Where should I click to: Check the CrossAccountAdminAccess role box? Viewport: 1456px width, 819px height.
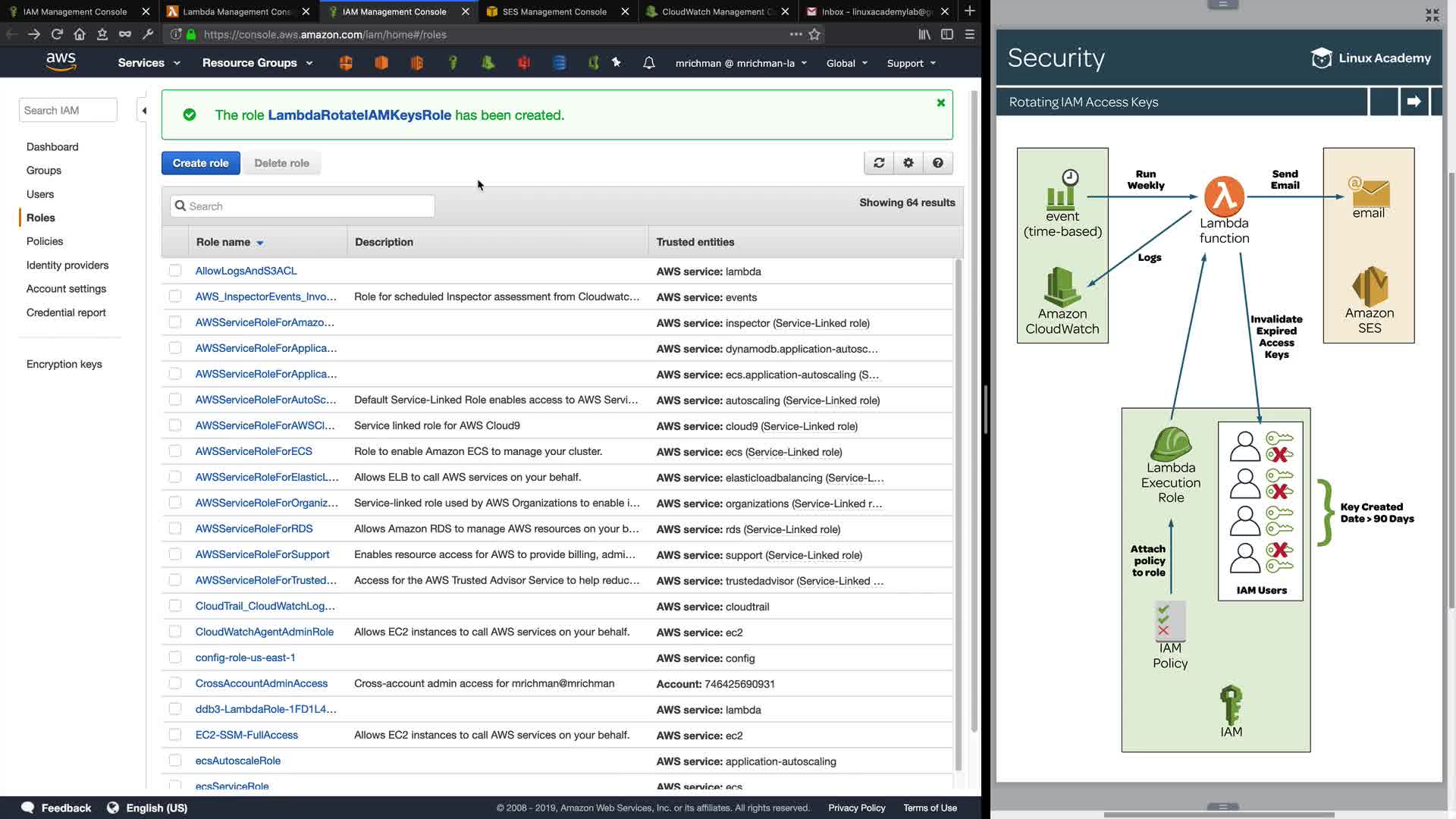click(175, 683)
